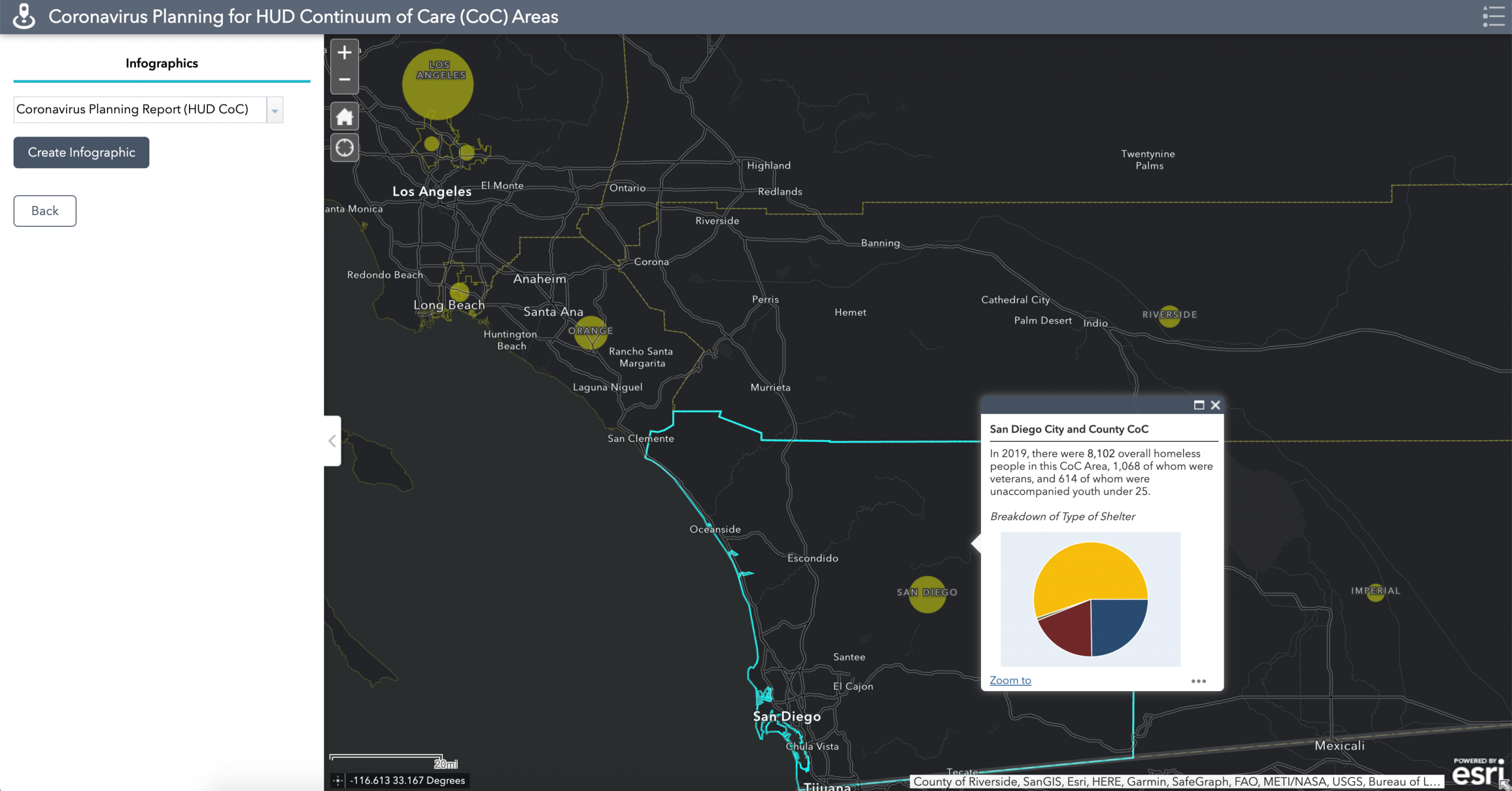
Task: Click the Los Angeles large circle marker
Action: tap(438, 84)
